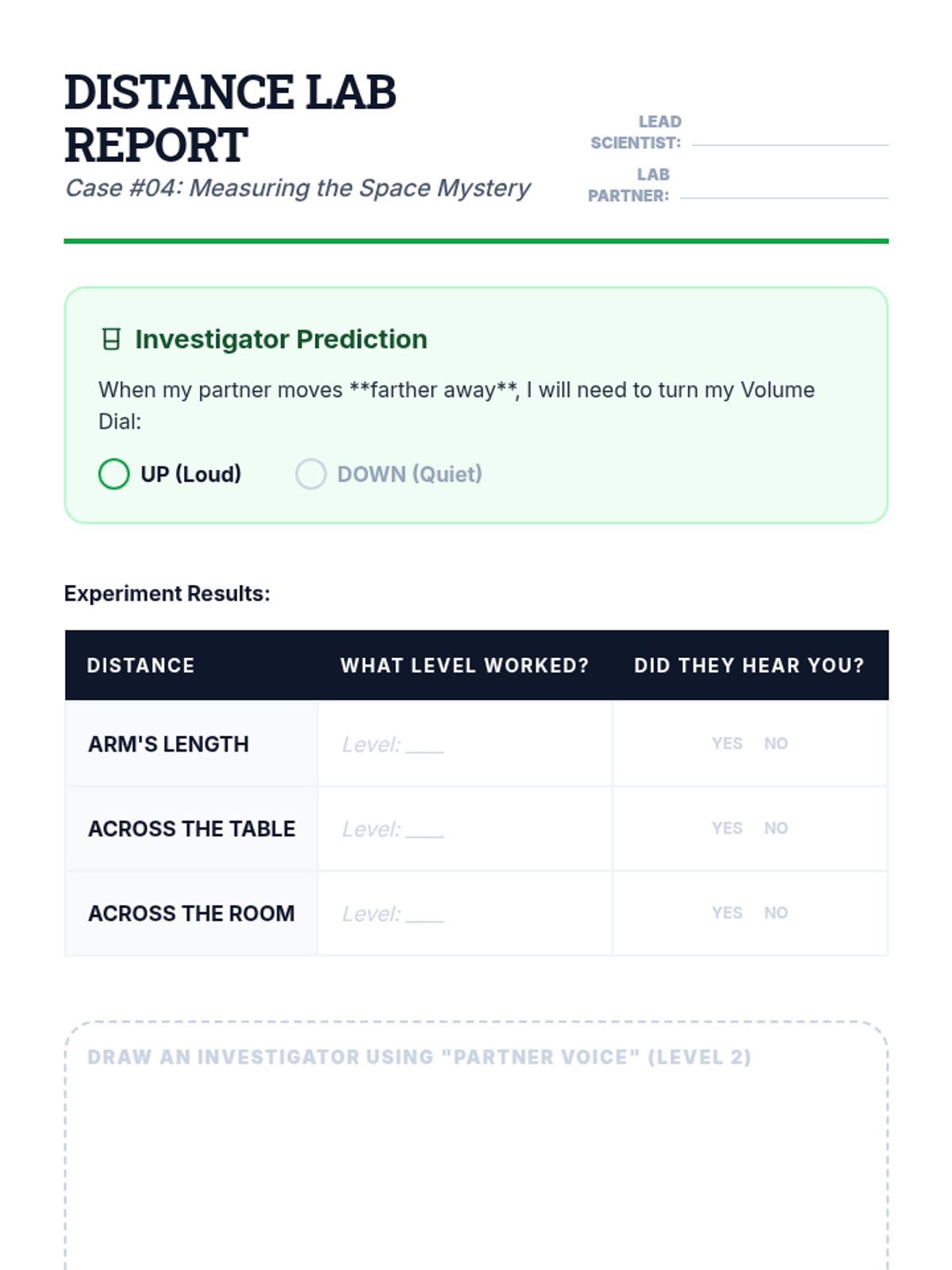952x1270 pixels.
Task: Choose YES for Arm's Length row
Action: (x=727, y=744)
